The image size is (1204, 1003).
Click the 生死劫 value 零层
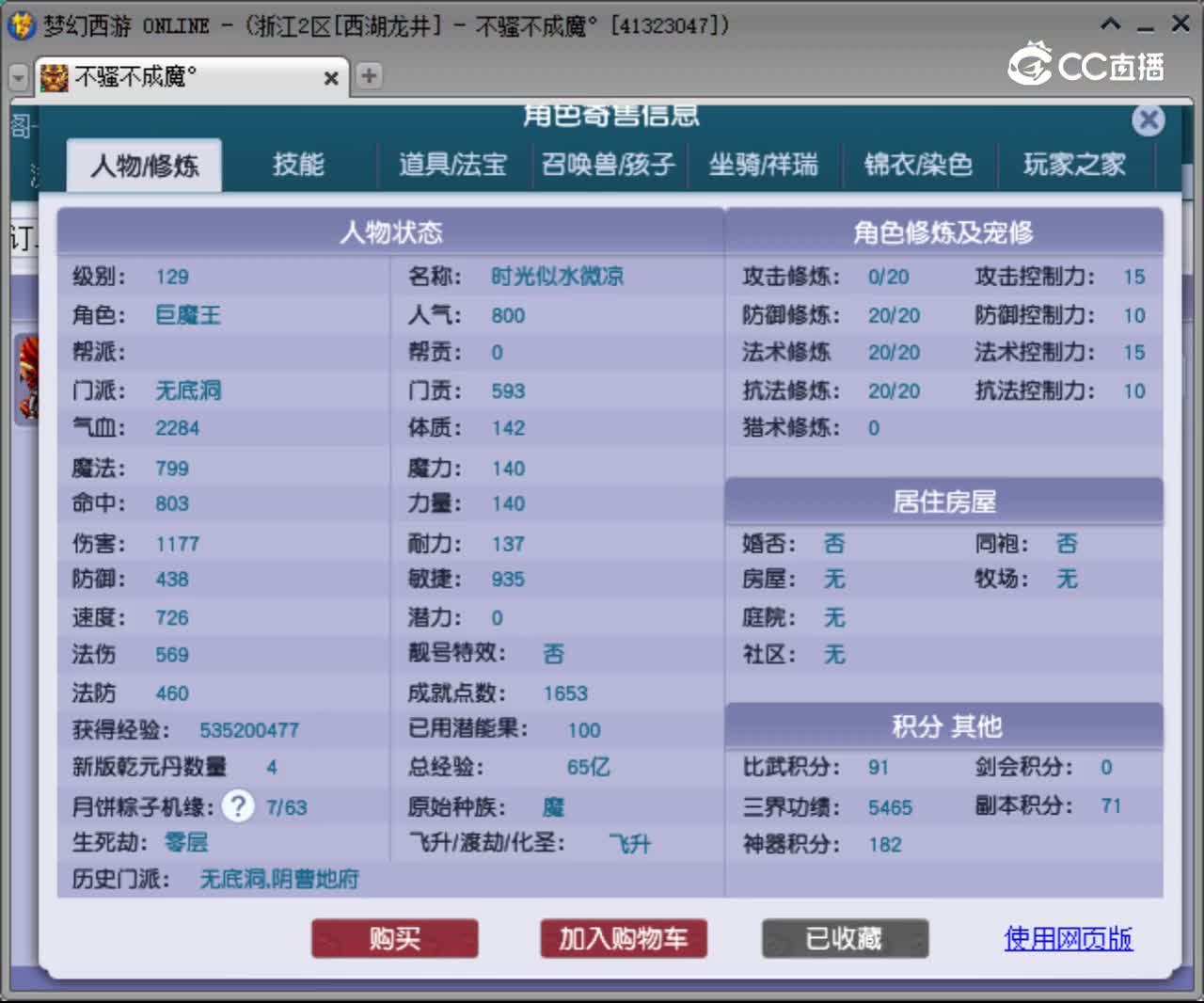click(x=186, y=842)
